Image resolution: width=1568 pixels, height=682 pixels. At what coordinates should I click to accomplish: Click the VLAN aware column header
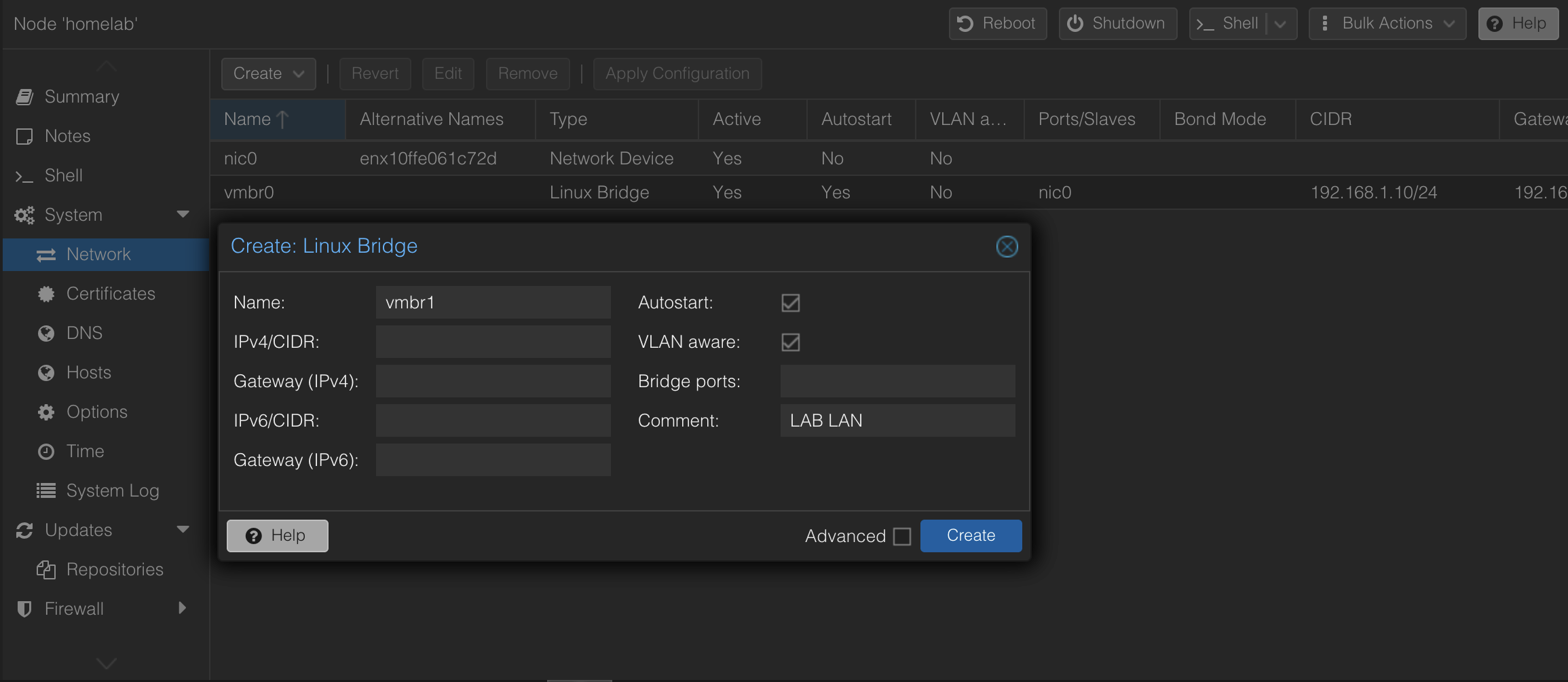(x=970, y=120)
